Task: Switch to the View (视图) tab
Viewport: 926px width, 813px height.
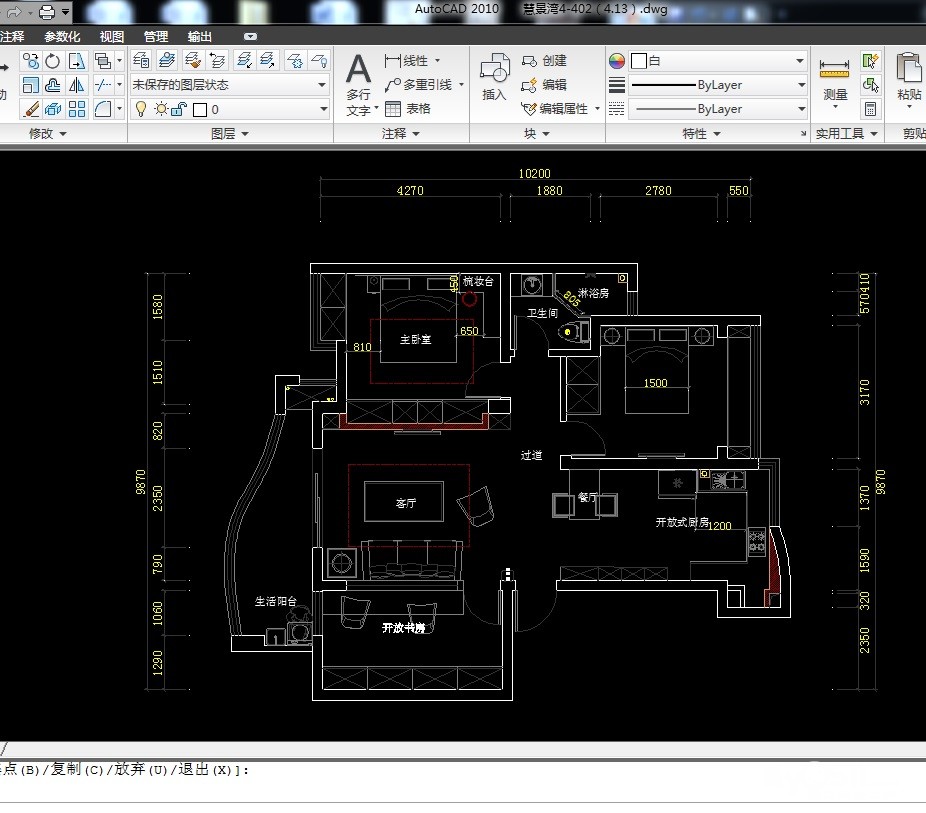Action: [112, 37]
